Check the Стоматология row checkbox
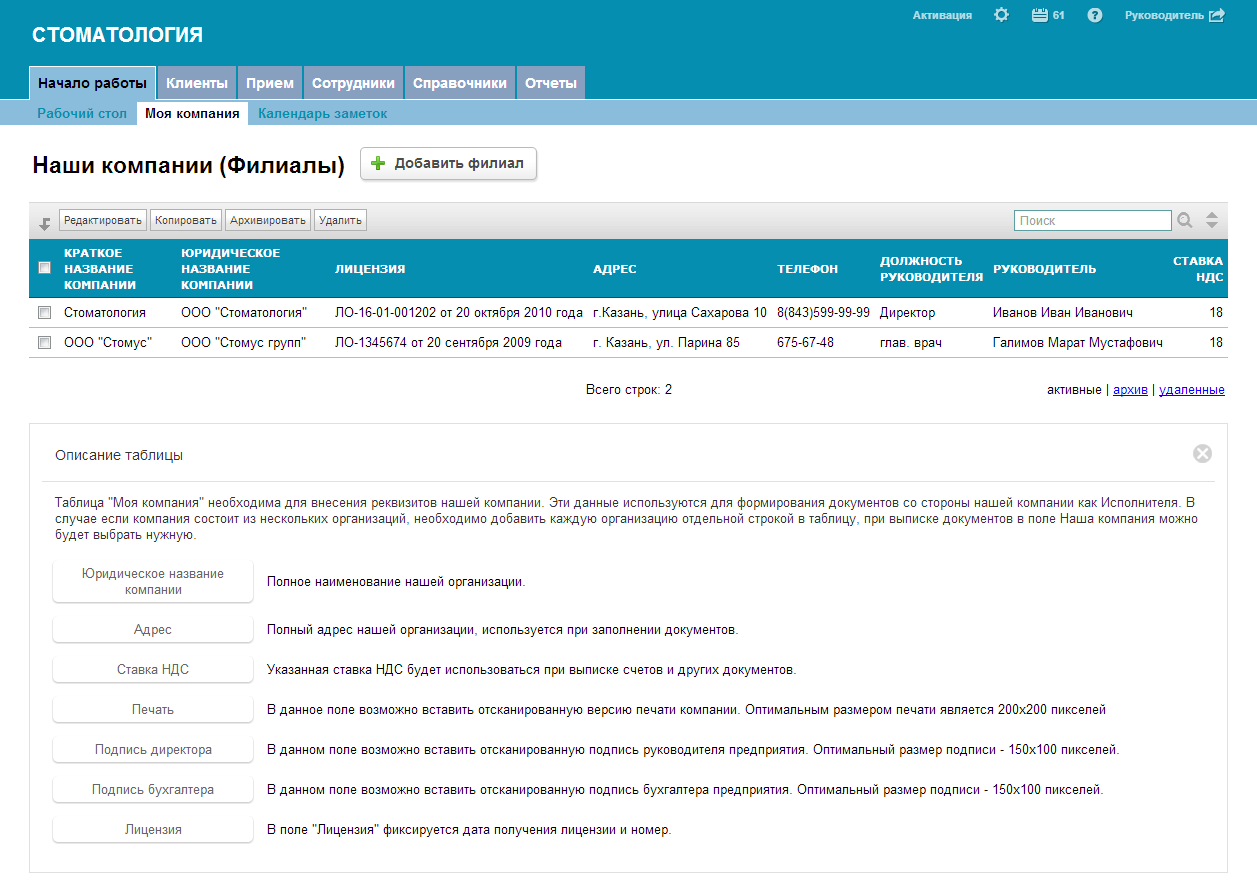The width and height of the screenshot is (1257, 888). pyautogui.click(x=44, y=313)
